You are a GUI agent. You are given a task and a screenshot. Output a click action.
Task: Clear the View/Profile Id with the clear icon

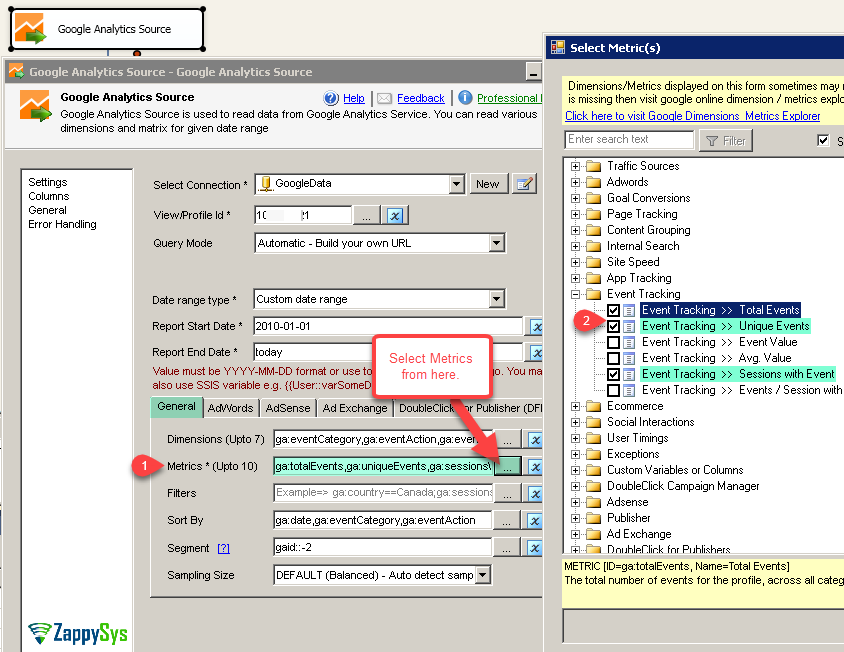click(395, 215)
